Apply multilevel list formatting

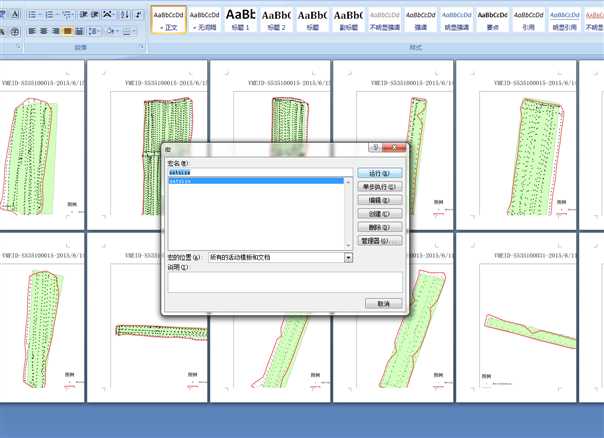68,15
